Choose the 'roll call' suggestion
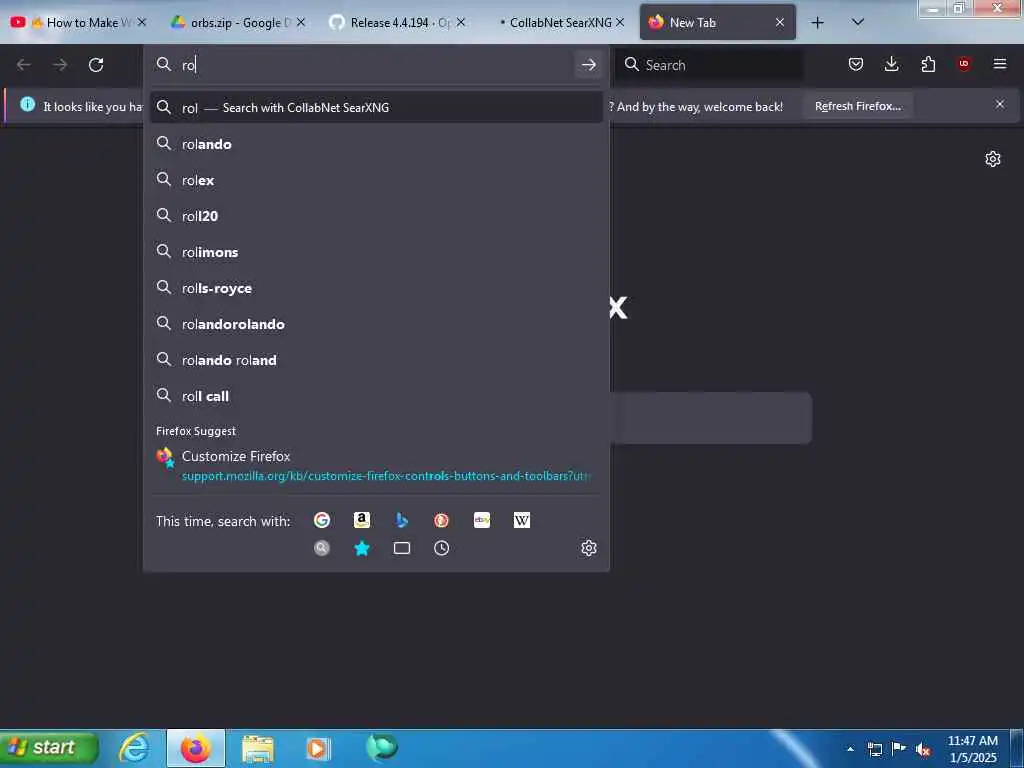Screen dimensions: 1024x768 pyautogui.click(x=376, y=396)
